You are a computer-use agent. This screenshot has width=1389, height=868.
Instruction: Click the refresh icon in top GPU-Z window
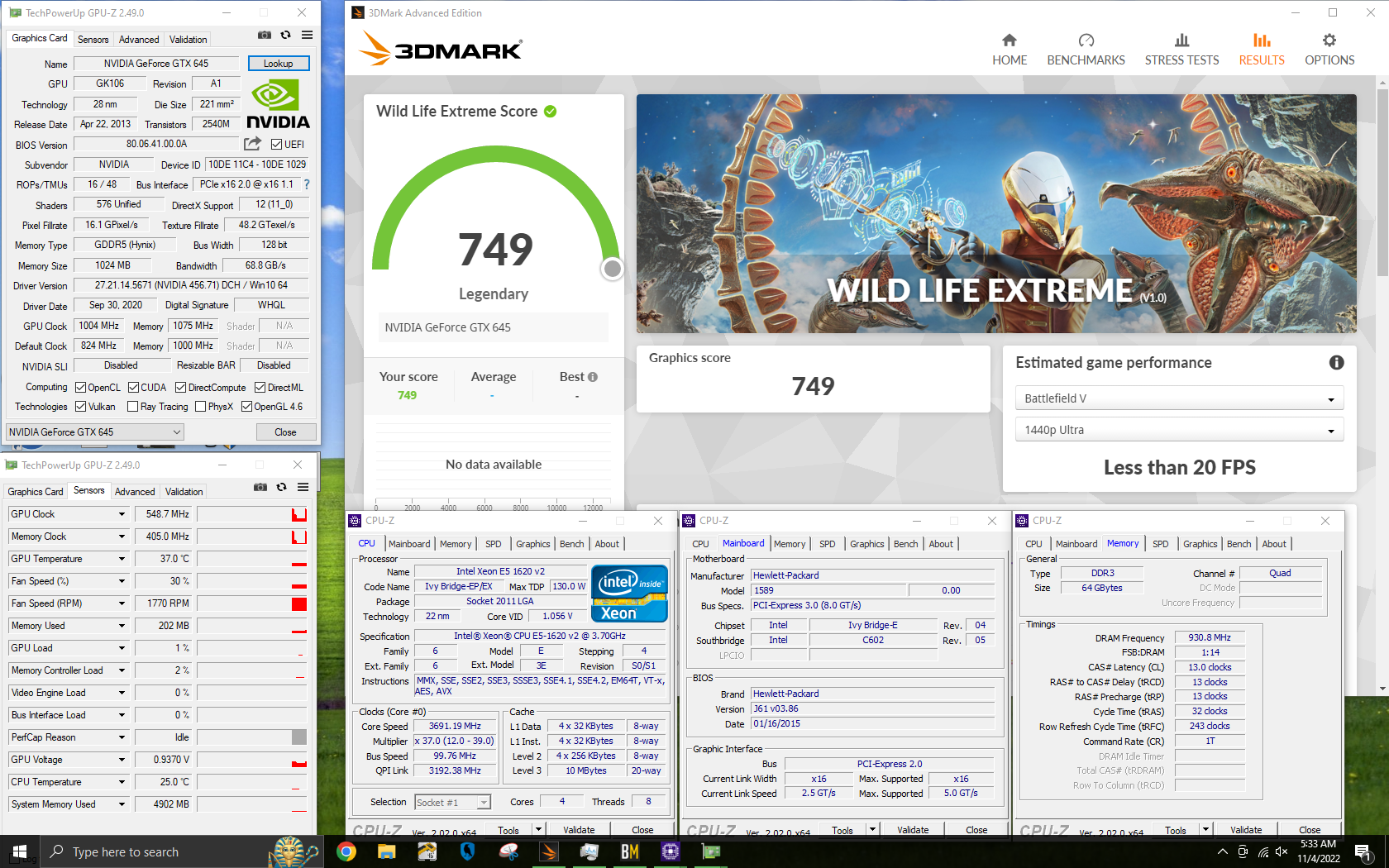click(286, 36)
